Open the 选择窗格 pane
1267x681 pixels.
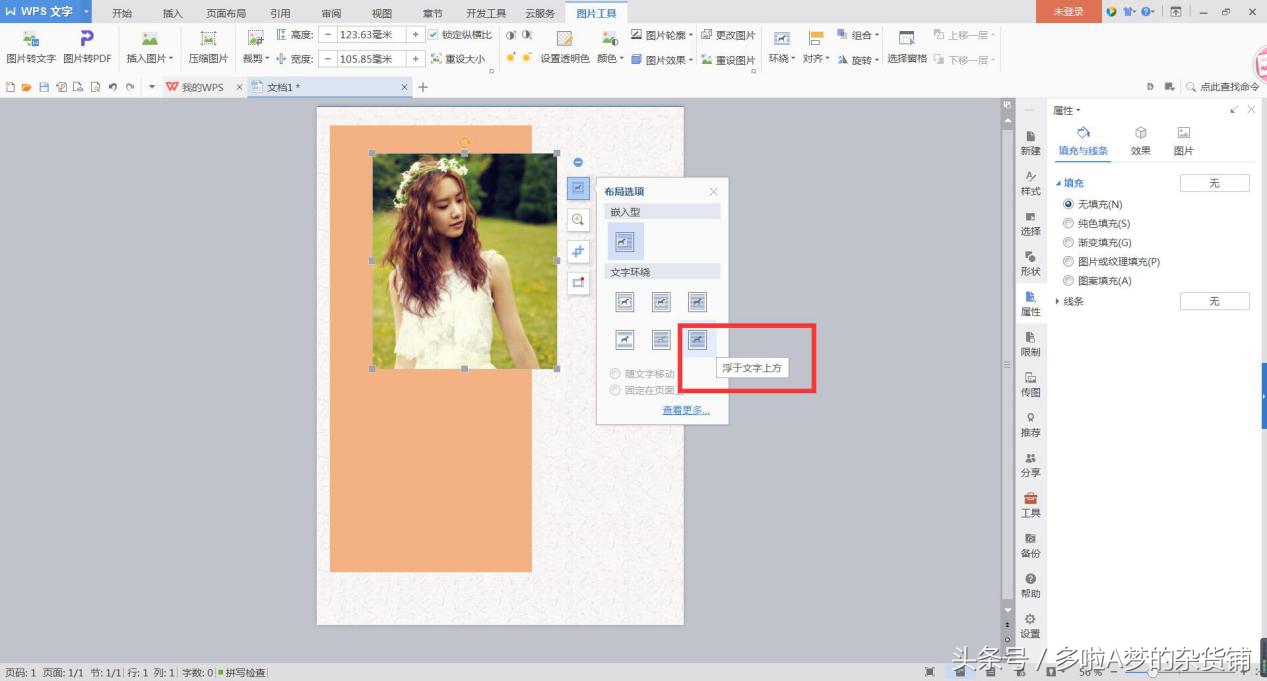point(906,46)
